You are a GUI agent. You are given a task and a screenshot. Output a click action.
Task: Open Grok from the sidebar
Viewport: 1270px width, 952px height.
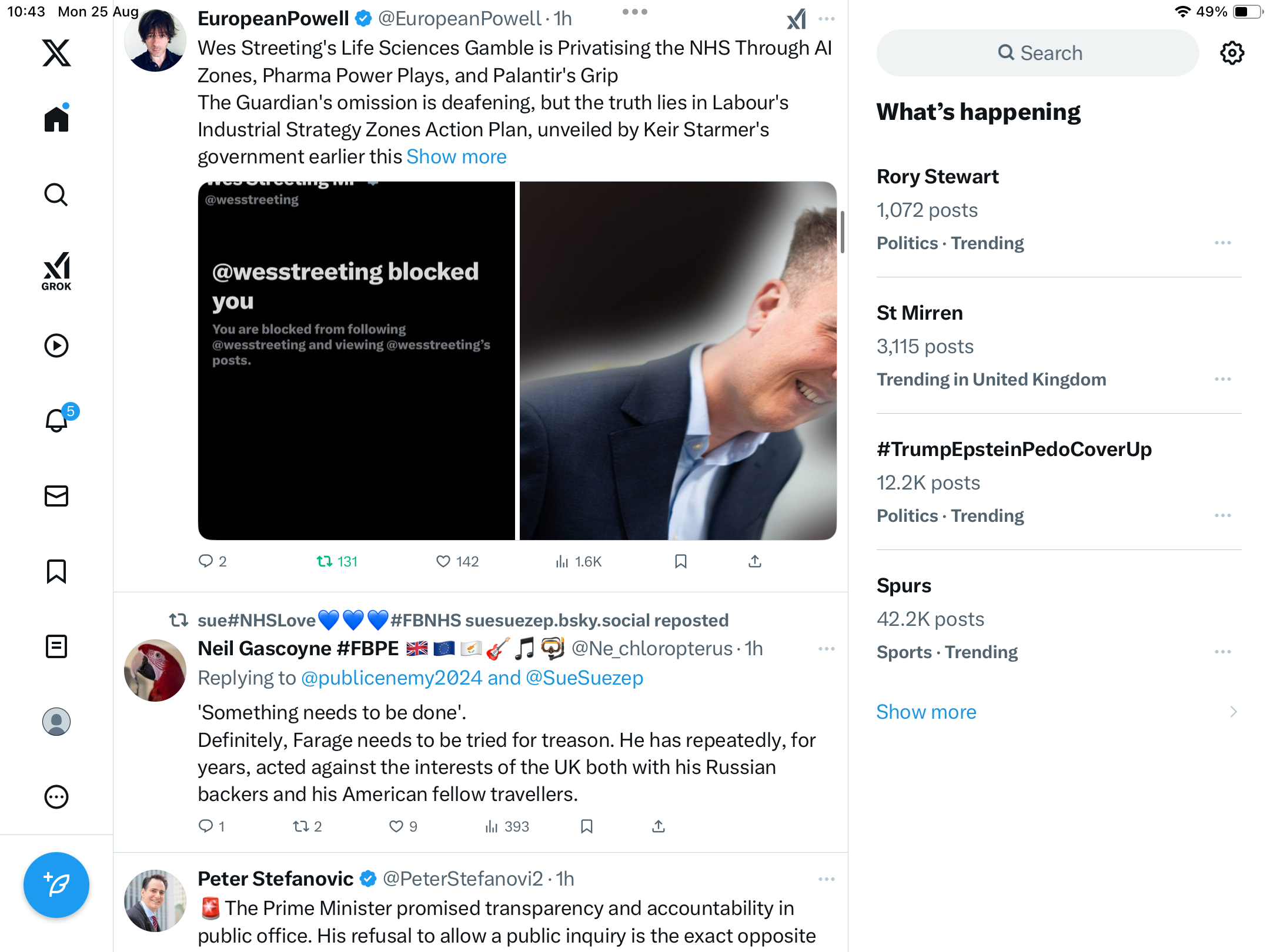click(x=56, y=271)
